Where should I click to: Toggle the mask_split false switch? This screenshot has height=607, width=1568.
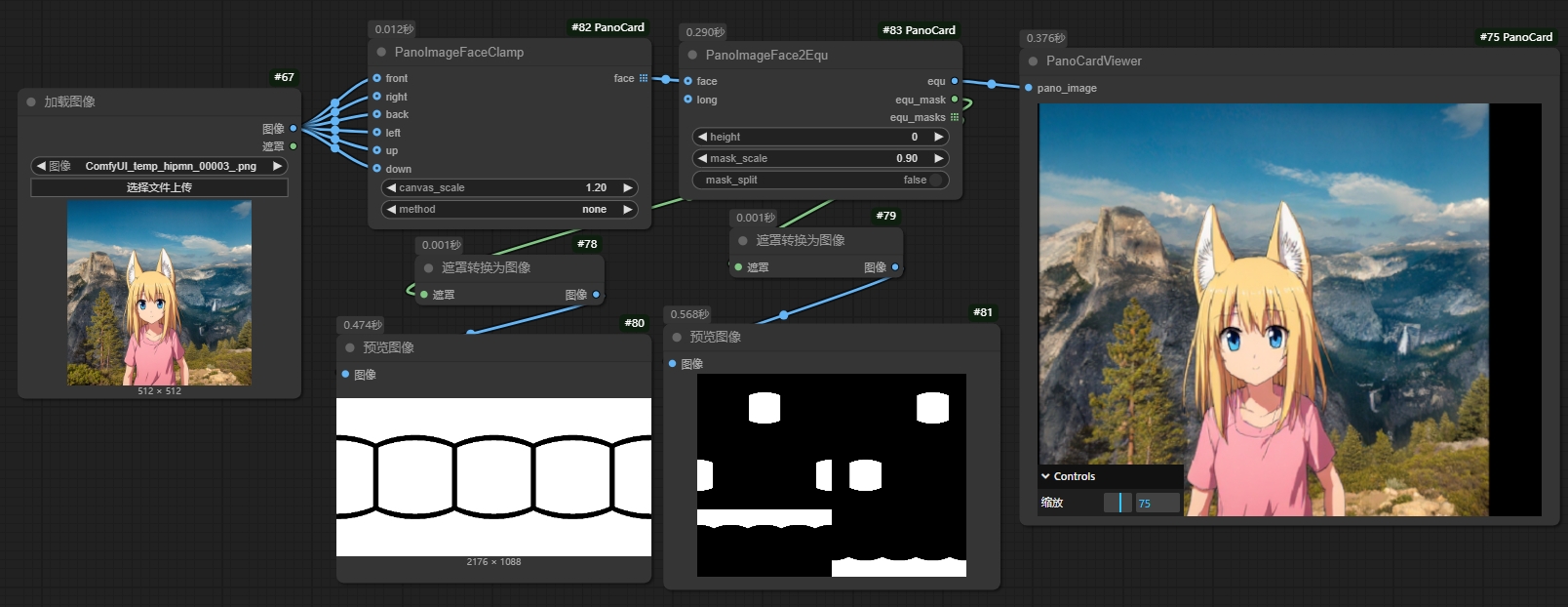(x=936, y=180)
